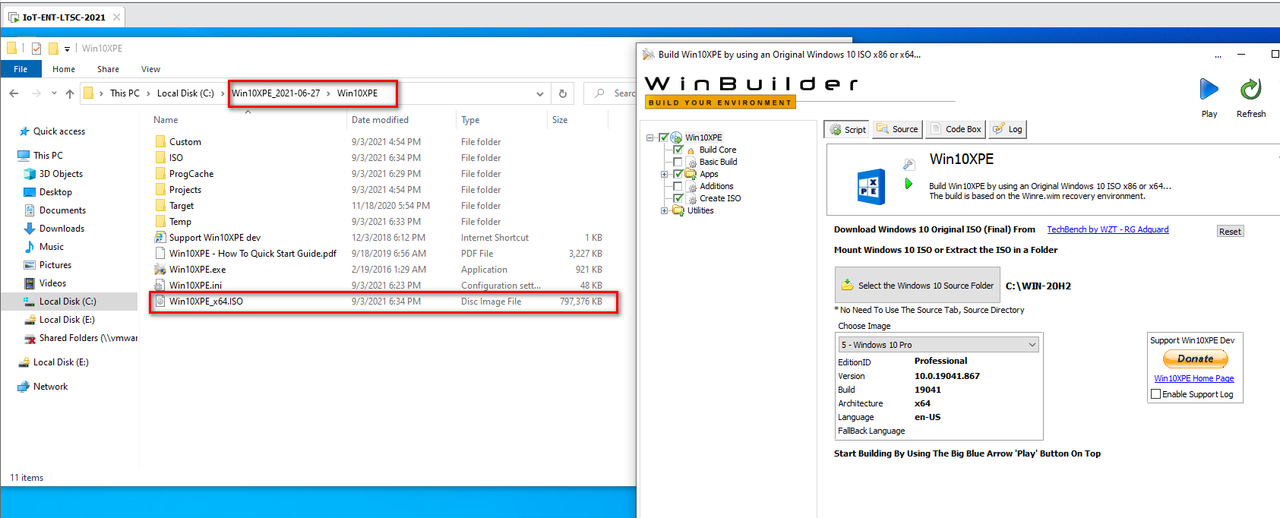Open the File menu in Explorer

coord(20,69)
